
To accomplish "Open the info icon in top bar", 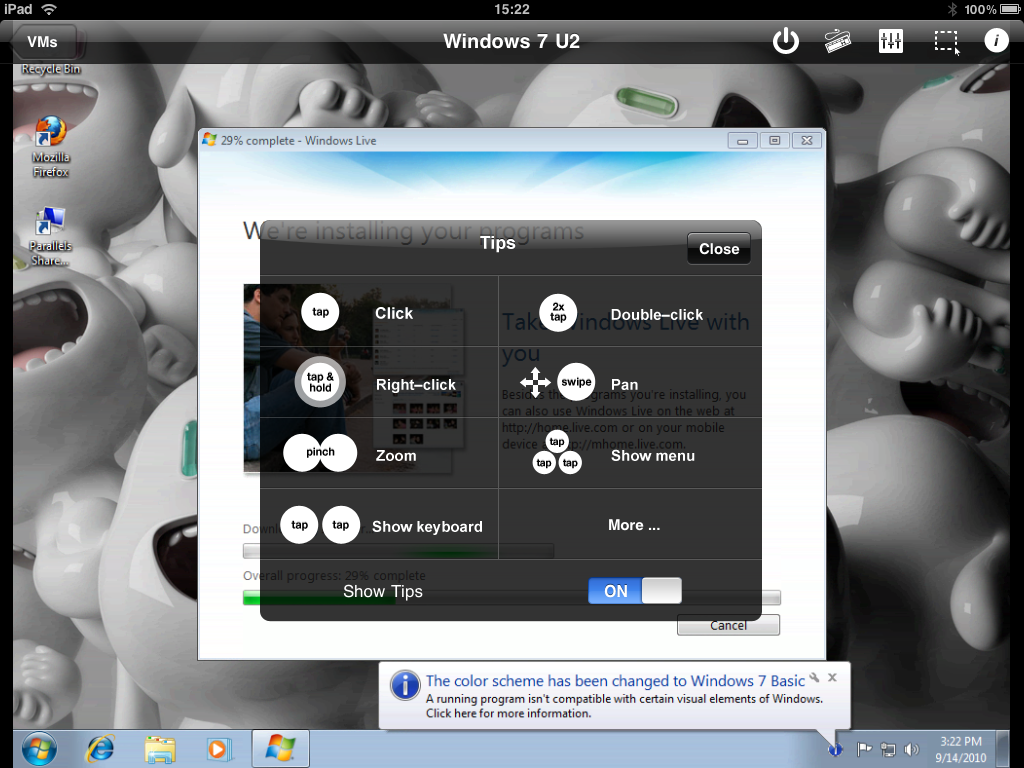I will point(997,40).
